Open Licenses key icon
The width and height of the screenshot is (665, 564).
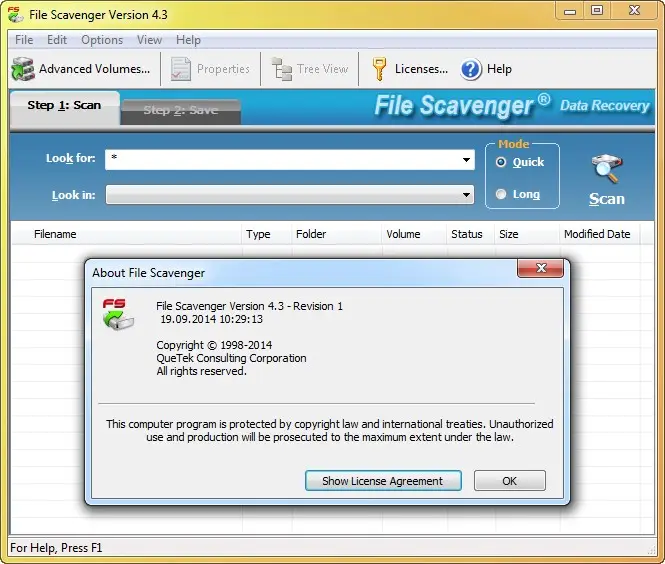(379, 69)
